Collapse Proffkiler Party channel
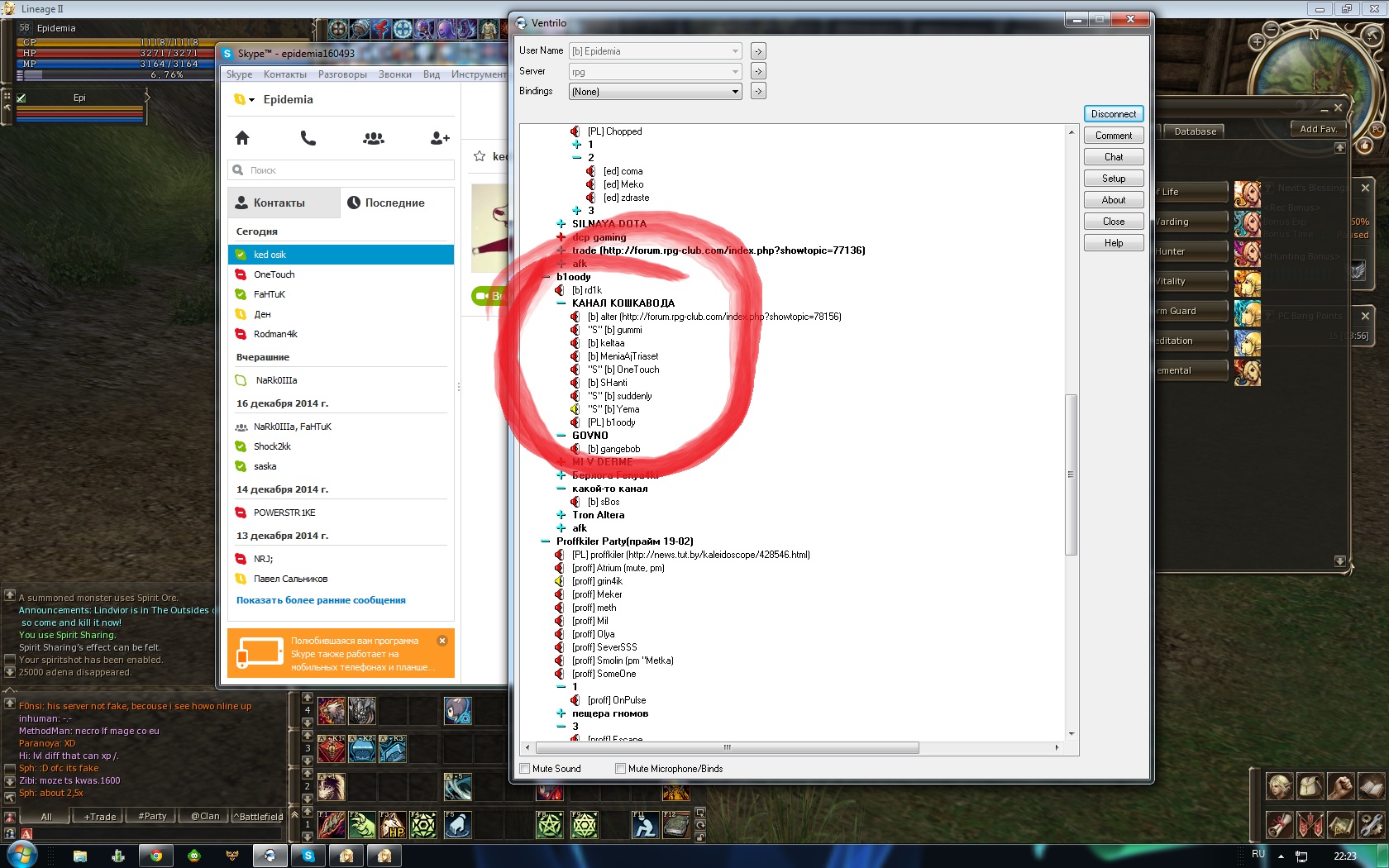This screenshot has width=1389, height=868. click(x=545, y=541)
